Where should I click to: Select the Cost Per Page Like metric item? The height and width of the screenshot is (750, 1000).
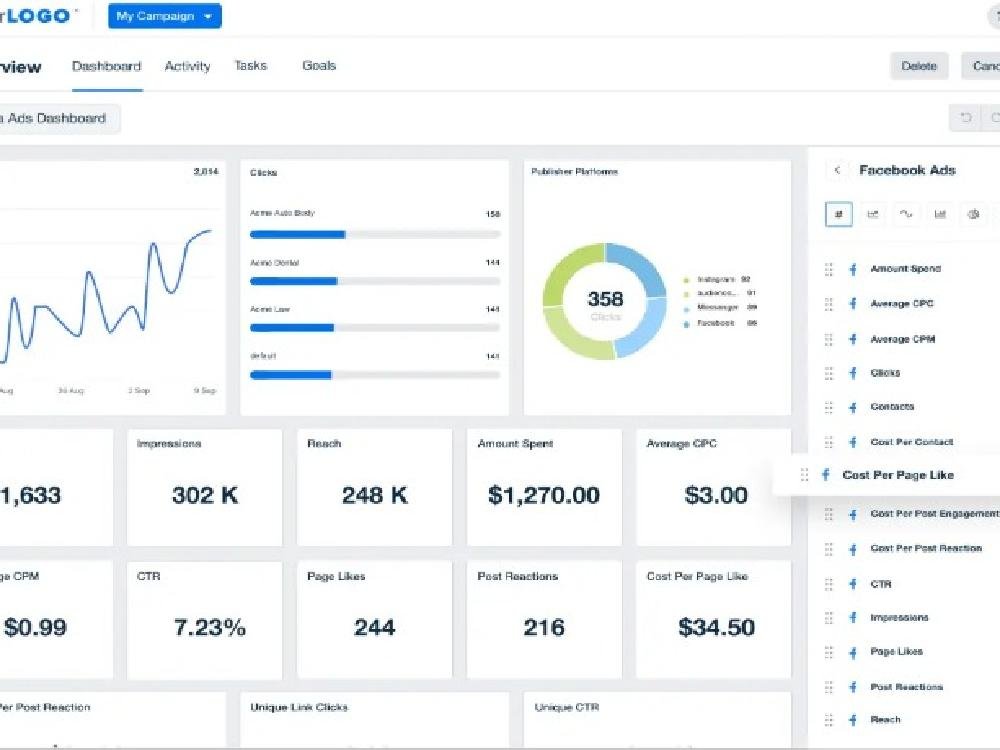pos(897,475)
